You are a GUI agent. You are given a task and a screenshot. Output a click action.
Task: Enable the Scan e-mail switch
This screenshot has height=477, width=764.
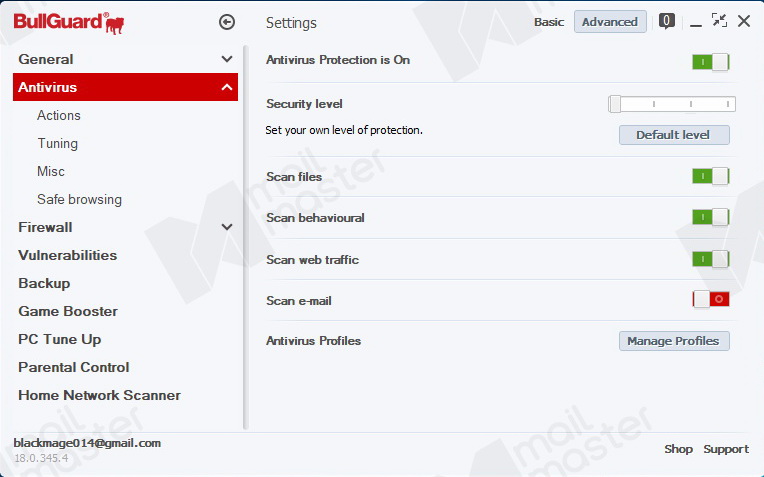(x=710, y=299)
